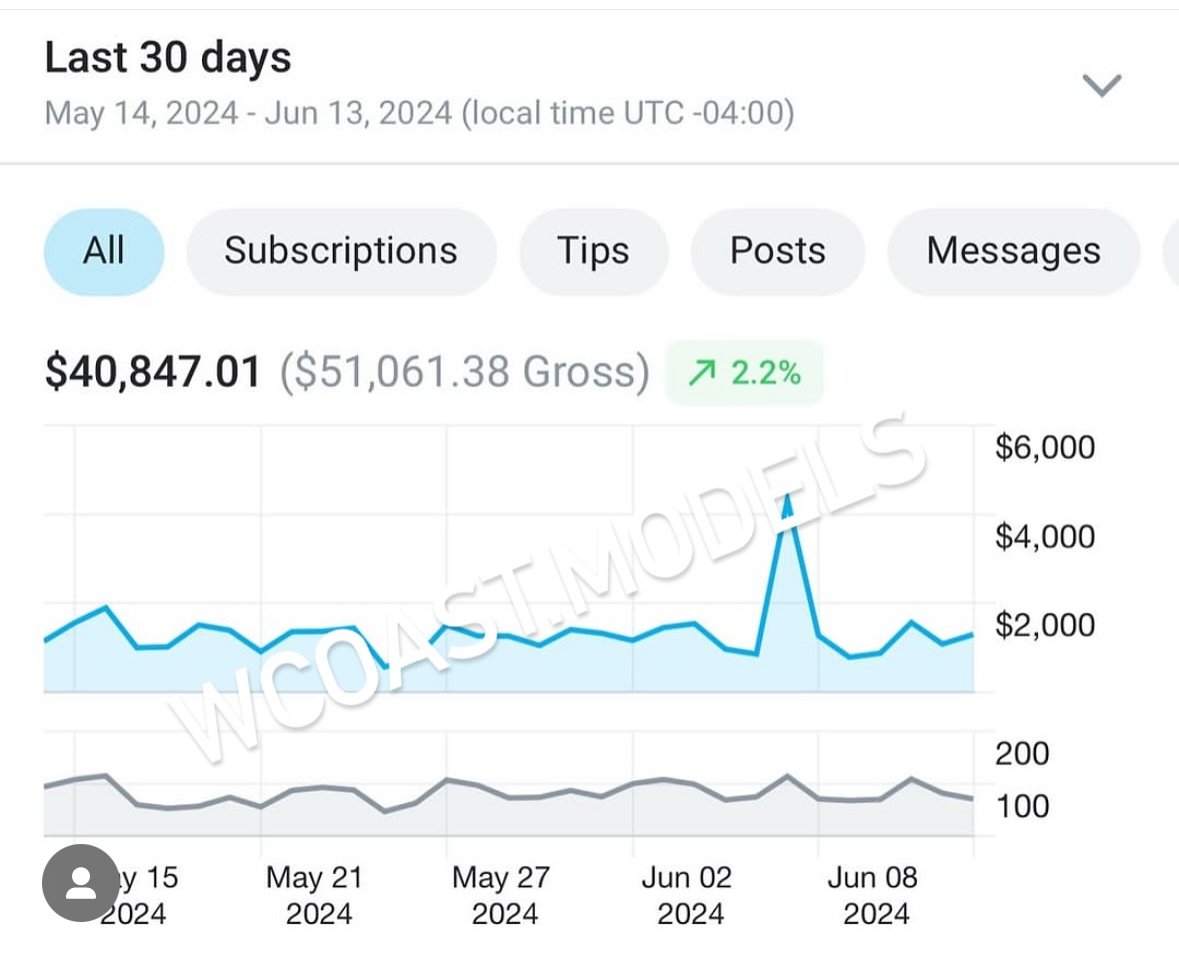Switch to the Tips tab
This screenshot has height=958, width=1179.
593,251
